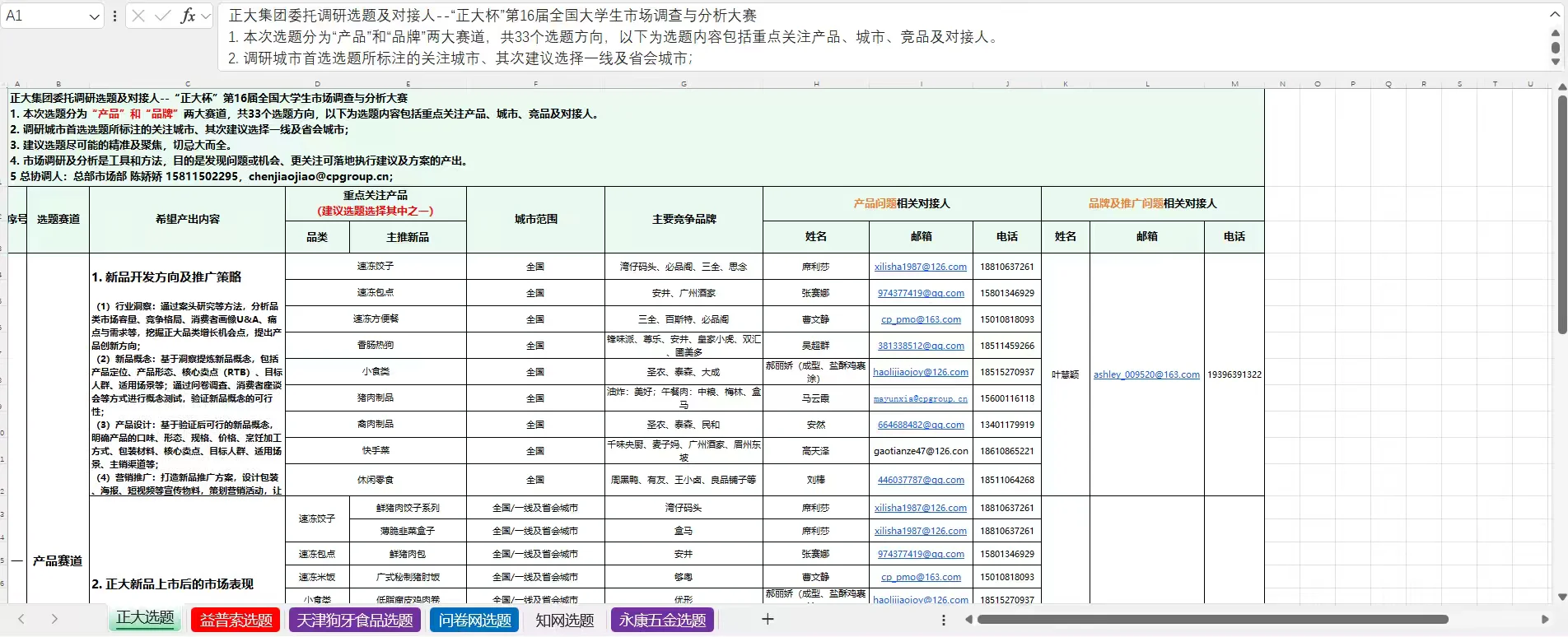Click the formula bar scroll-down arrow
The image size is (1568, 637).
pyautogui.click(x=1556, y=62)
